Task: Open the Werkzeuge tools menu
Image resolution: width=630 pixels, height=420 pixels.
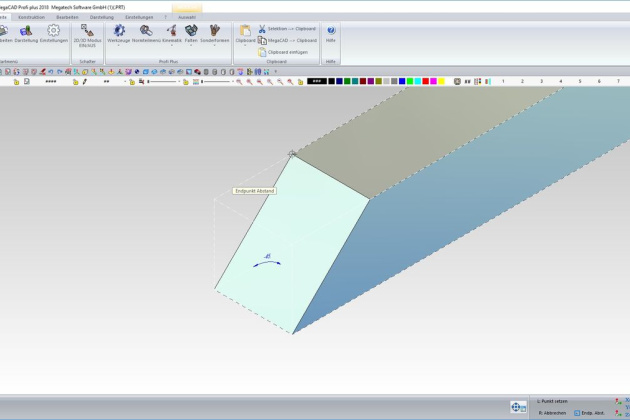Action: 119,34
